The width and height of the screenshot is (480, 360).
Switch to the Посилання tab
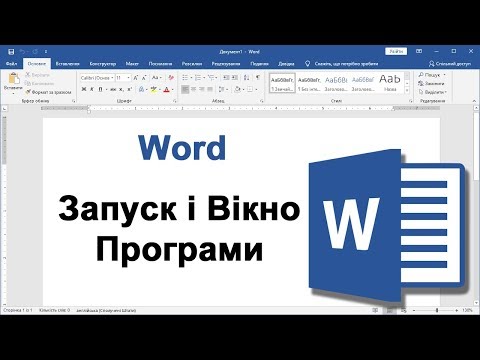click(x=160, y=63)
